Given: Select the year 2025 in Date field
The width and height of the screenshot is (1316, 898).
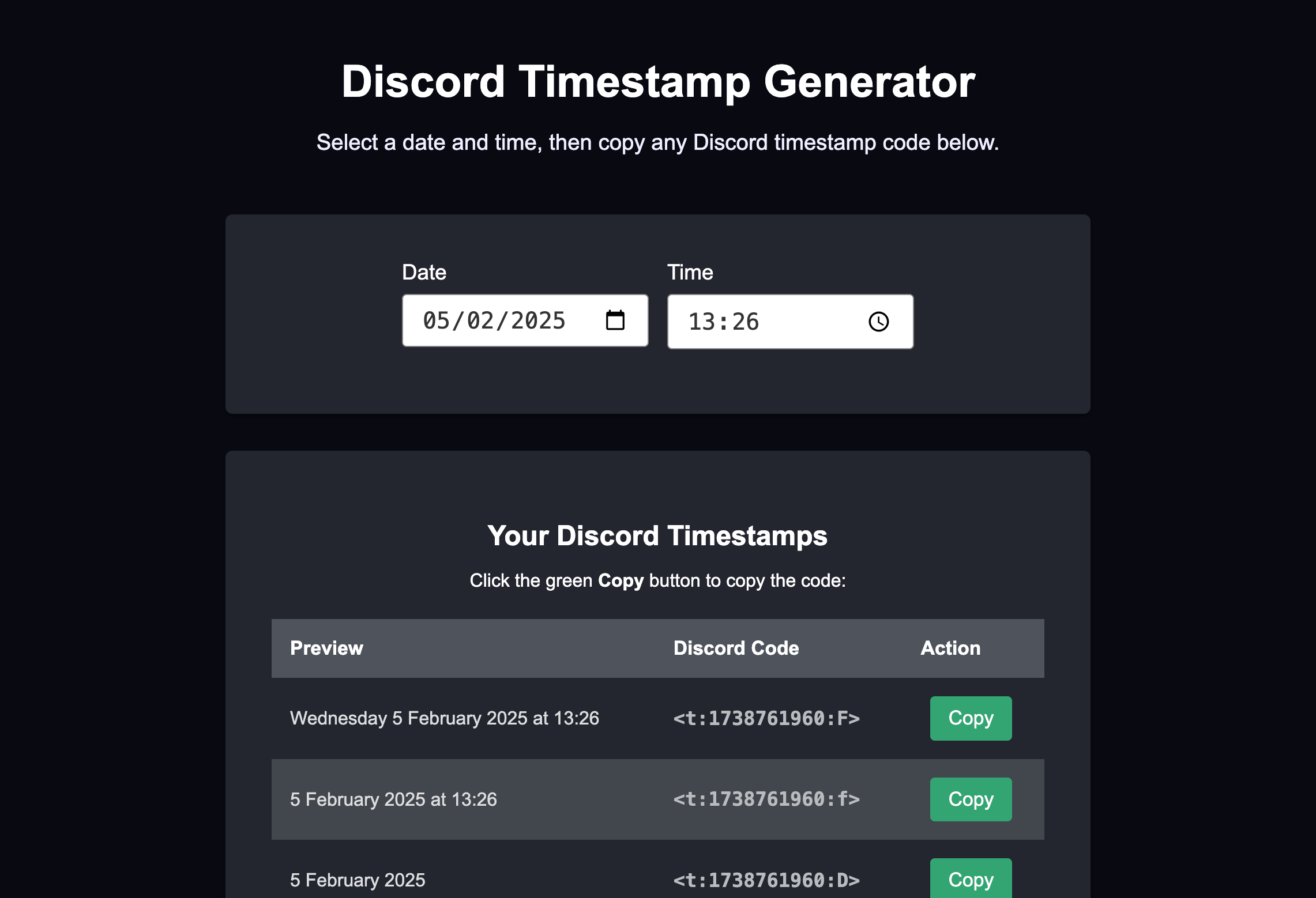Looking at the screenshot, I should tap(538, 320).
